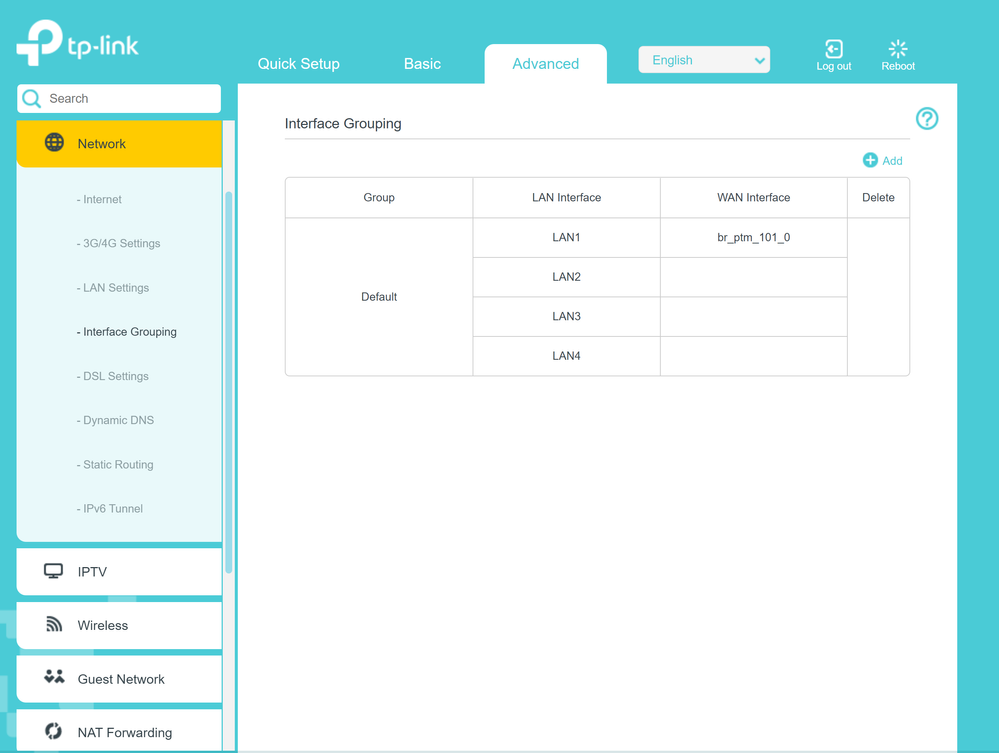Switch to the Basic tab
999x753 pixels.
click(x=422, y=64)
